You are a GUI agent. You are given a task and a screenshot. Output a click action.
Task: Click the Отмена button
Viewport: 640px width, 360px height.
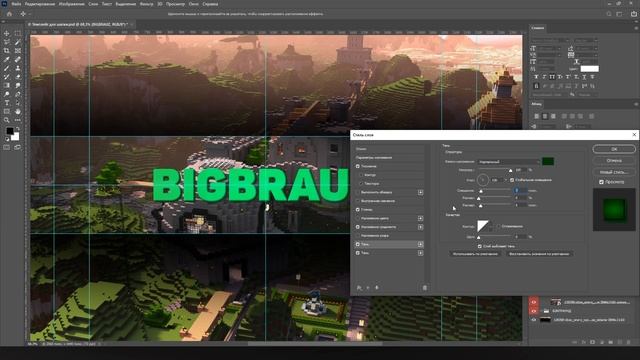[x=614, y=160]
